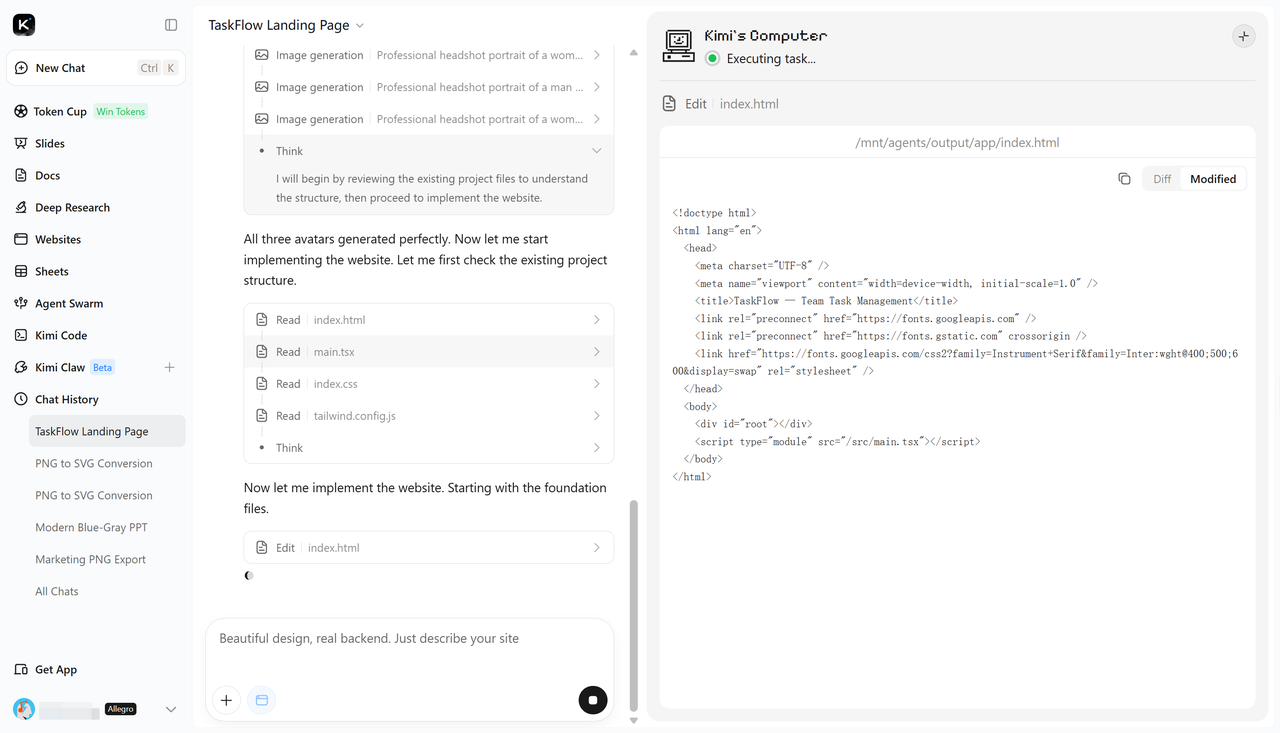Select TaskFlow Landing Page in chat history
The height and width of the screenshot is (733, 1280).
[107, 431]
